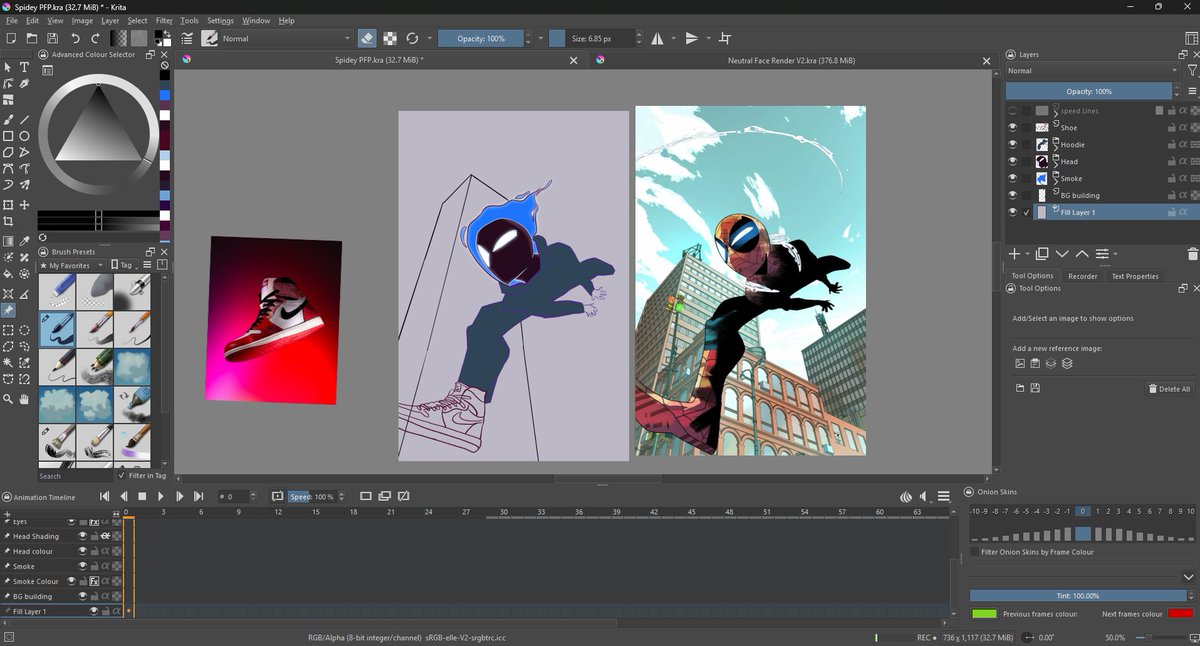This screenshot has height=646, width=1200.
Task: Select the Freehand Brush tool
Action: coord(8,119)
